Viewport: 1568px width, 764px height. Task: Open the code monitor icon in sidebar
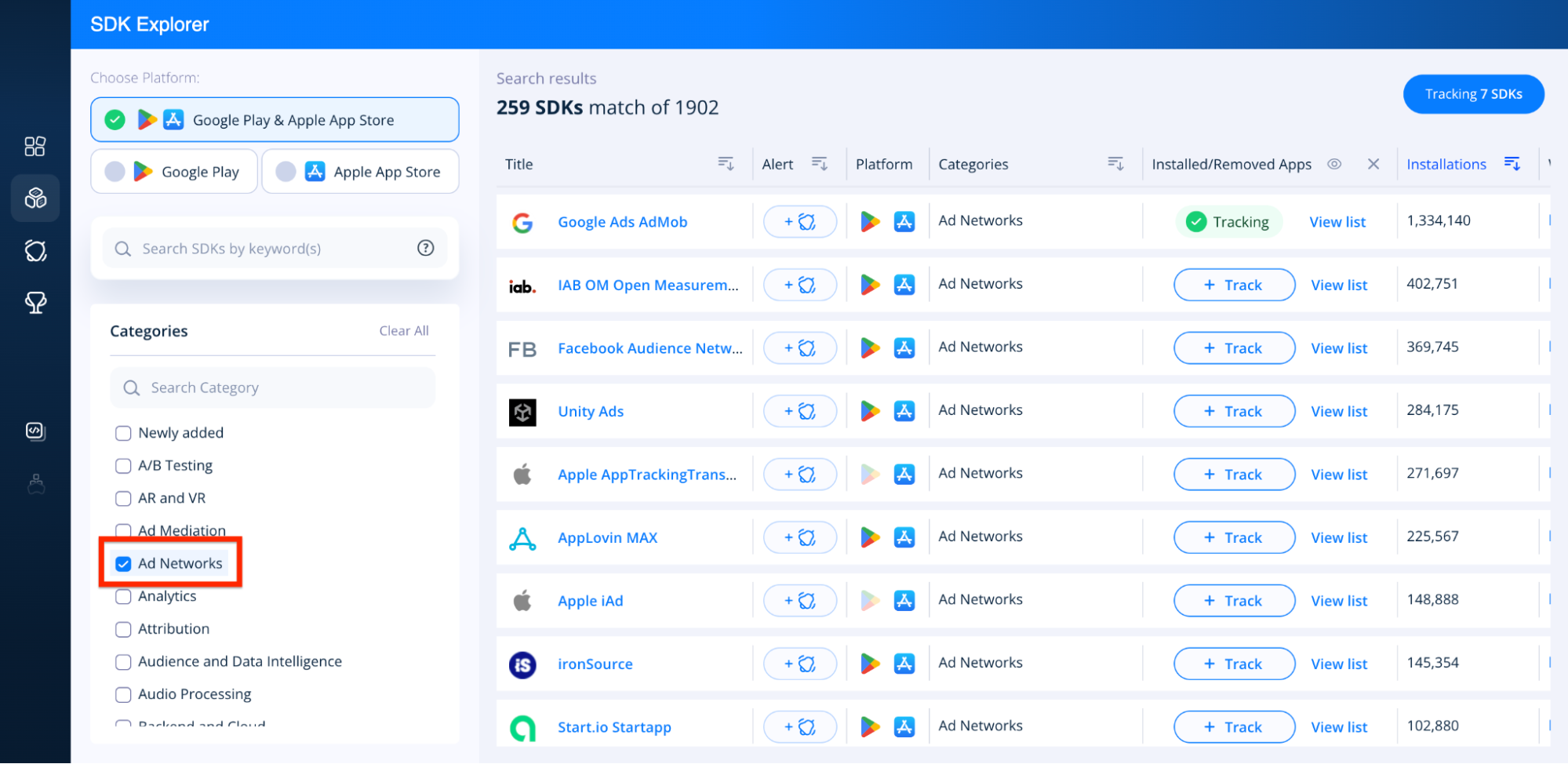click(35, 431)
